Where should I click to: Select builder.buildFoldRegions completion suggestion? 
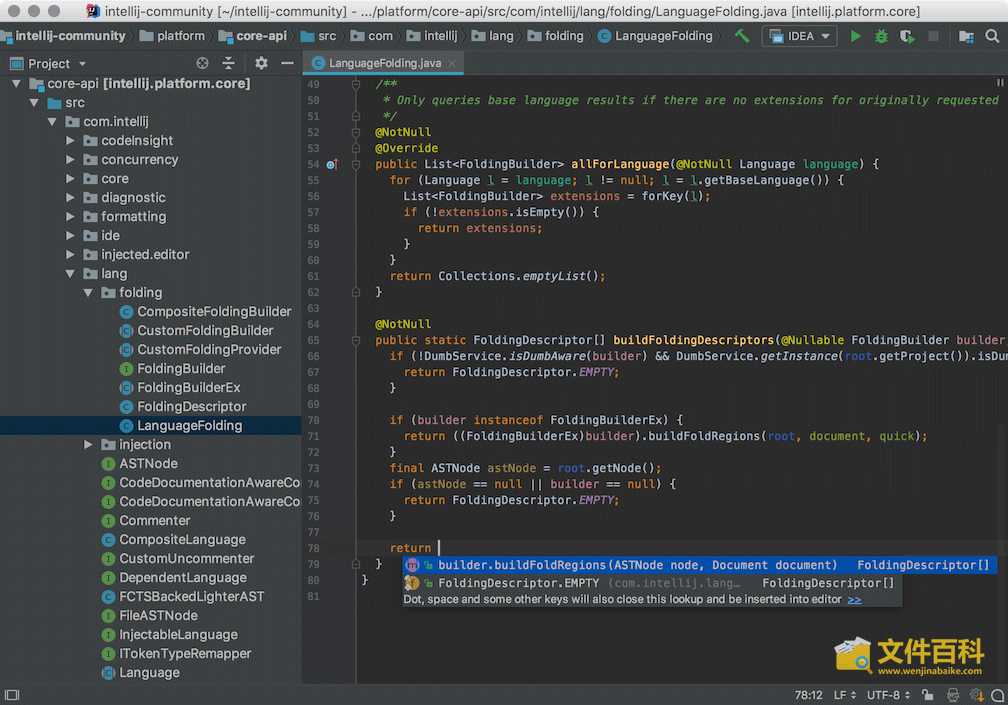coord(700,566)
